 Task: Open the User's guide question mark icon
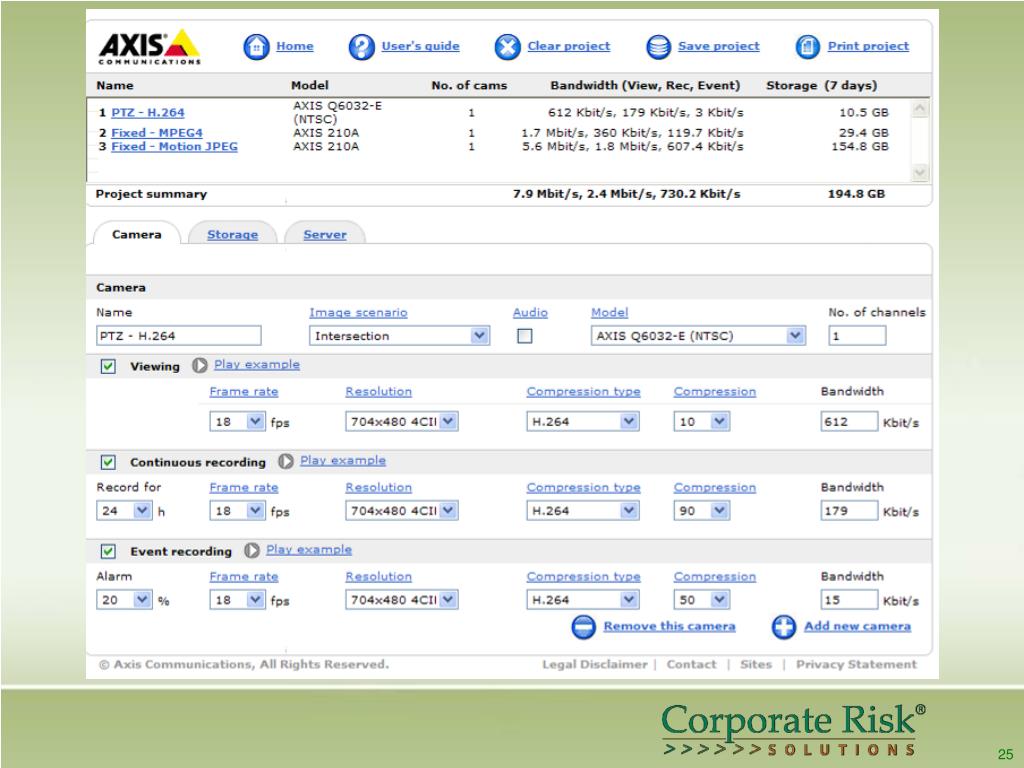tap(361, 47)
